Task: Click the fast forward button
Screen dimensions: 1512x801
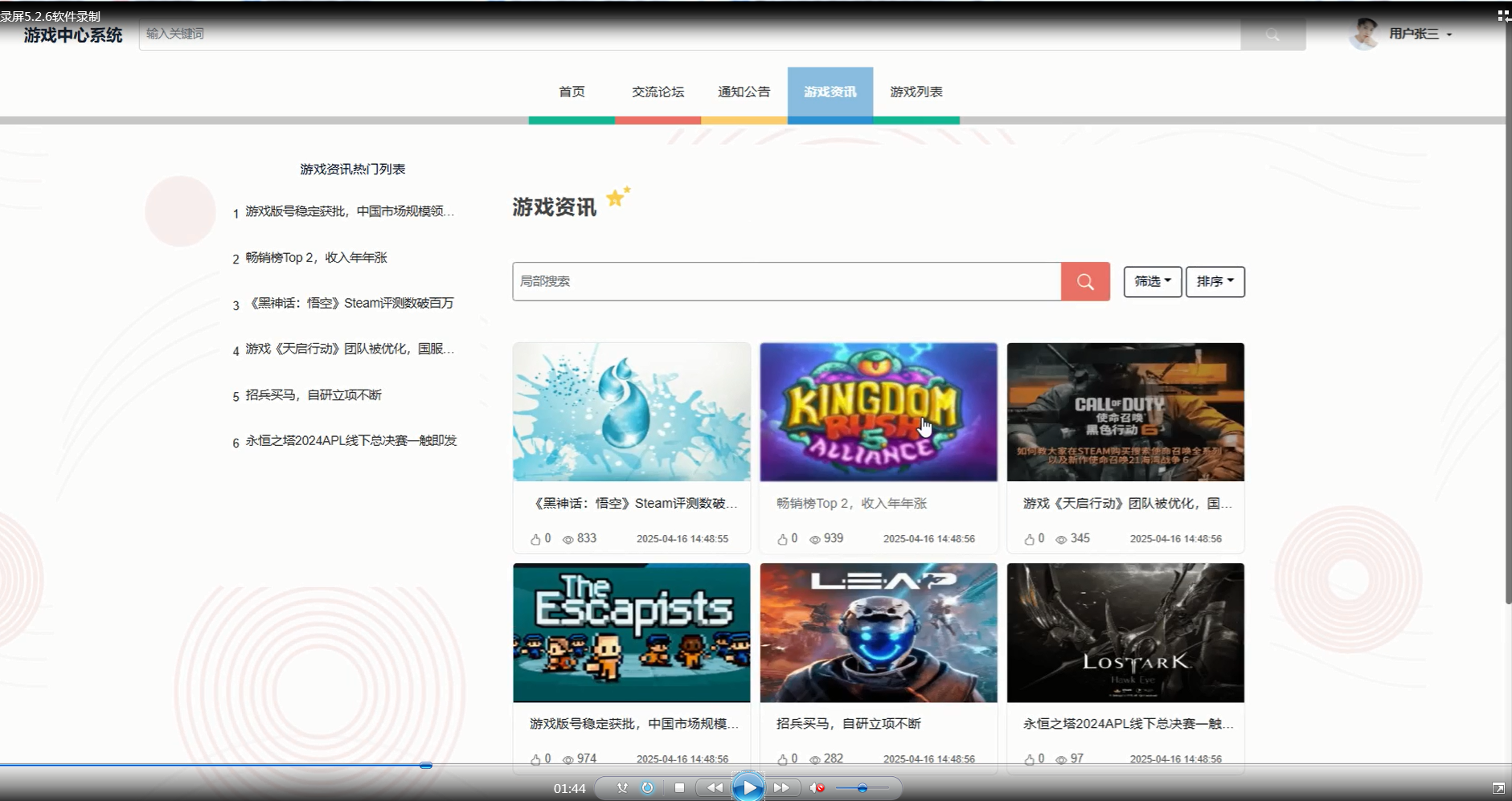Action: coord(781,788)
